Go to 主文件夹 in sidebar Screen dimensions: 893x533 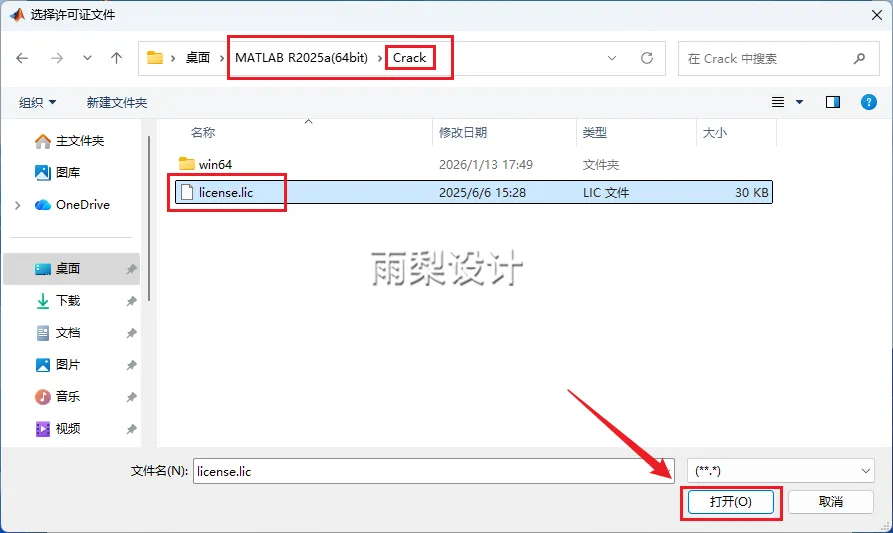[69, 141]
